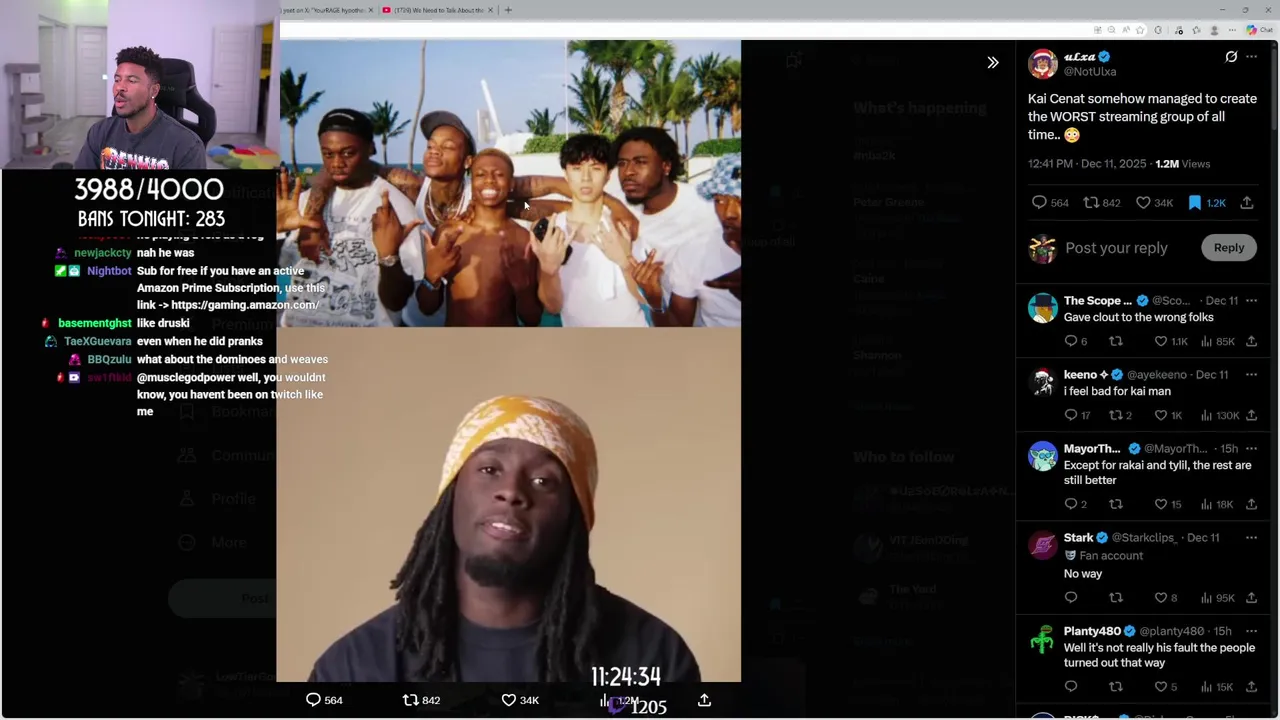Repost Planty480's comment

point(1116,687)
